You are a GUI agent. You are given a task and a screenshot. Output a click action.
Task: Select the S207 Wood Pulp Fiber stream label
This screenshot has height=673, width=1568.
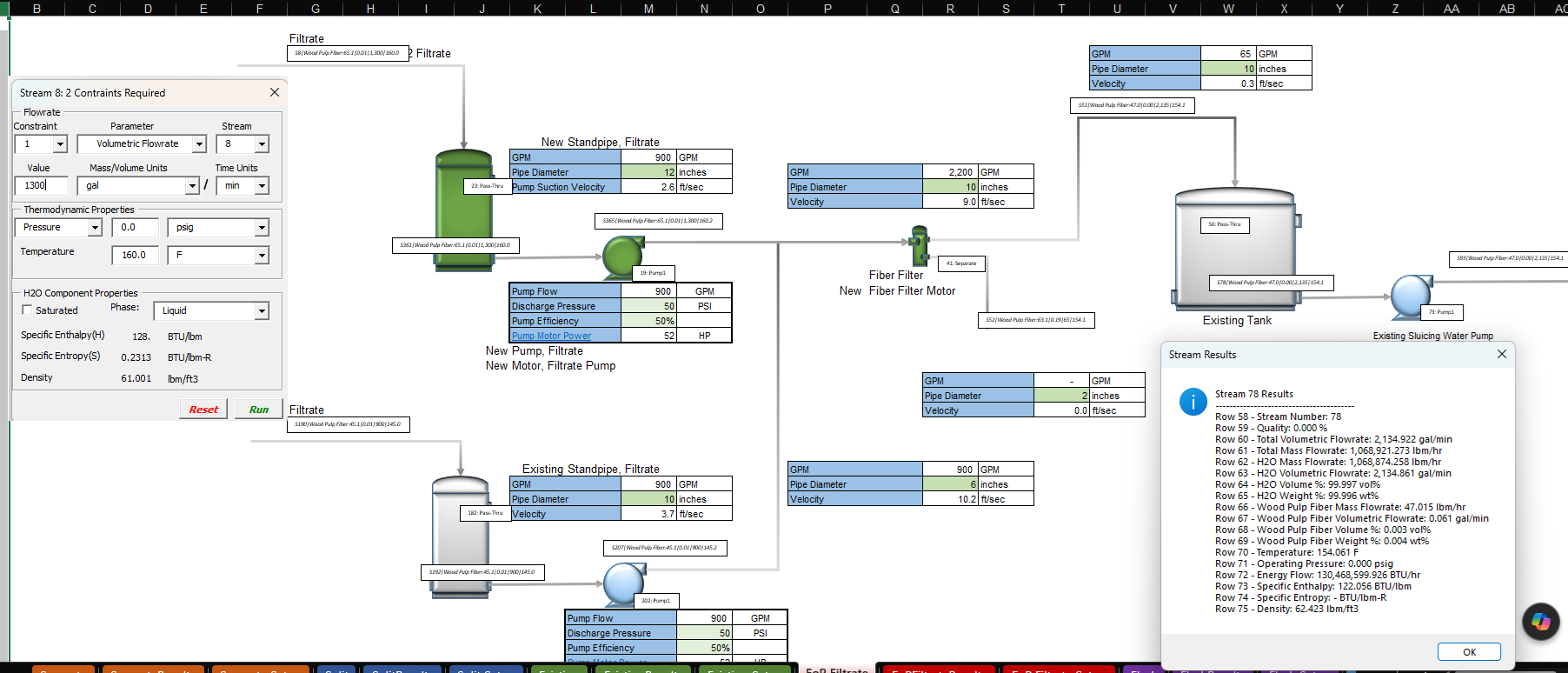[x=665, y=548]
